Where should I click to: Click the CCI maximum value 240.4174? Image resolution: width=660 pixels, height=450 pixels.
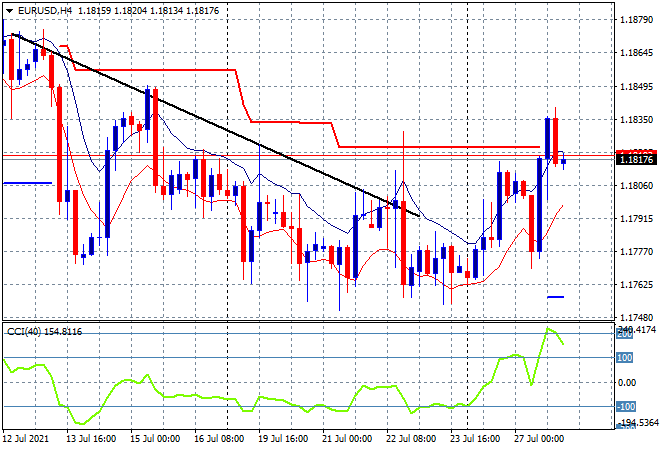click(x=636, y=329)
